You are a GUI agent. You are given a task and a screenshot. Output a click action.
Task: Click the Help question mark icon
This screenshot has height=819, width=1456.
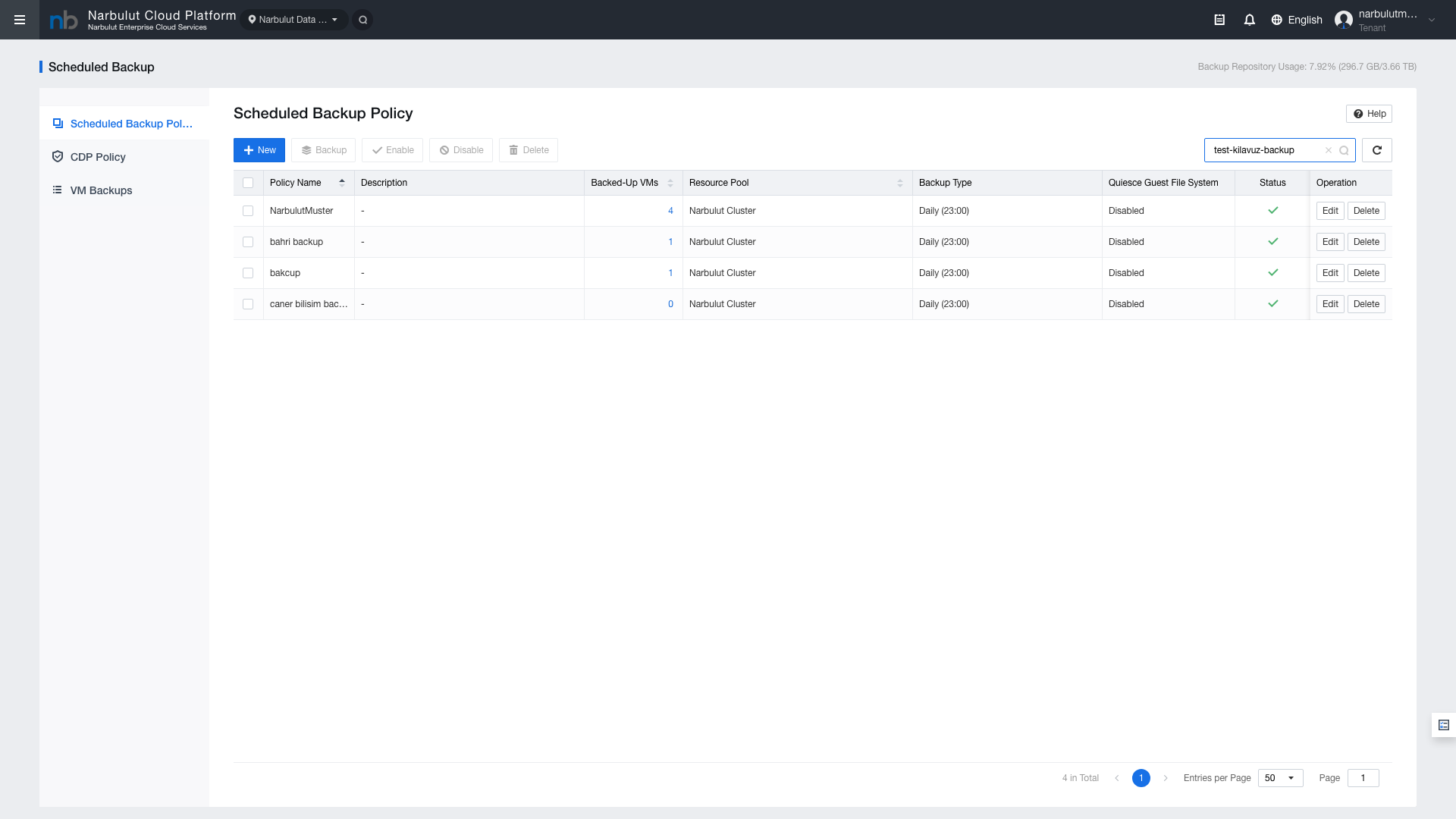(x=1358, y=114)
